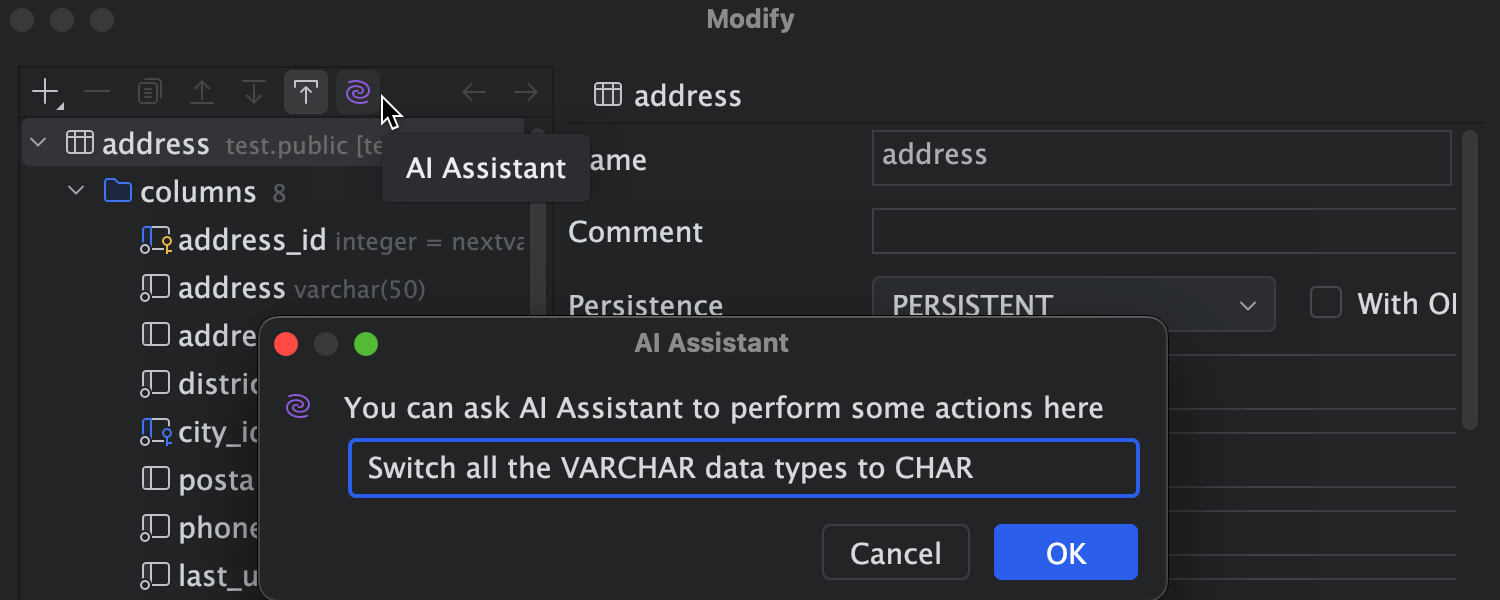Click the add new object plus icon
1500x600 pixels.
click(x=45, y=93)
